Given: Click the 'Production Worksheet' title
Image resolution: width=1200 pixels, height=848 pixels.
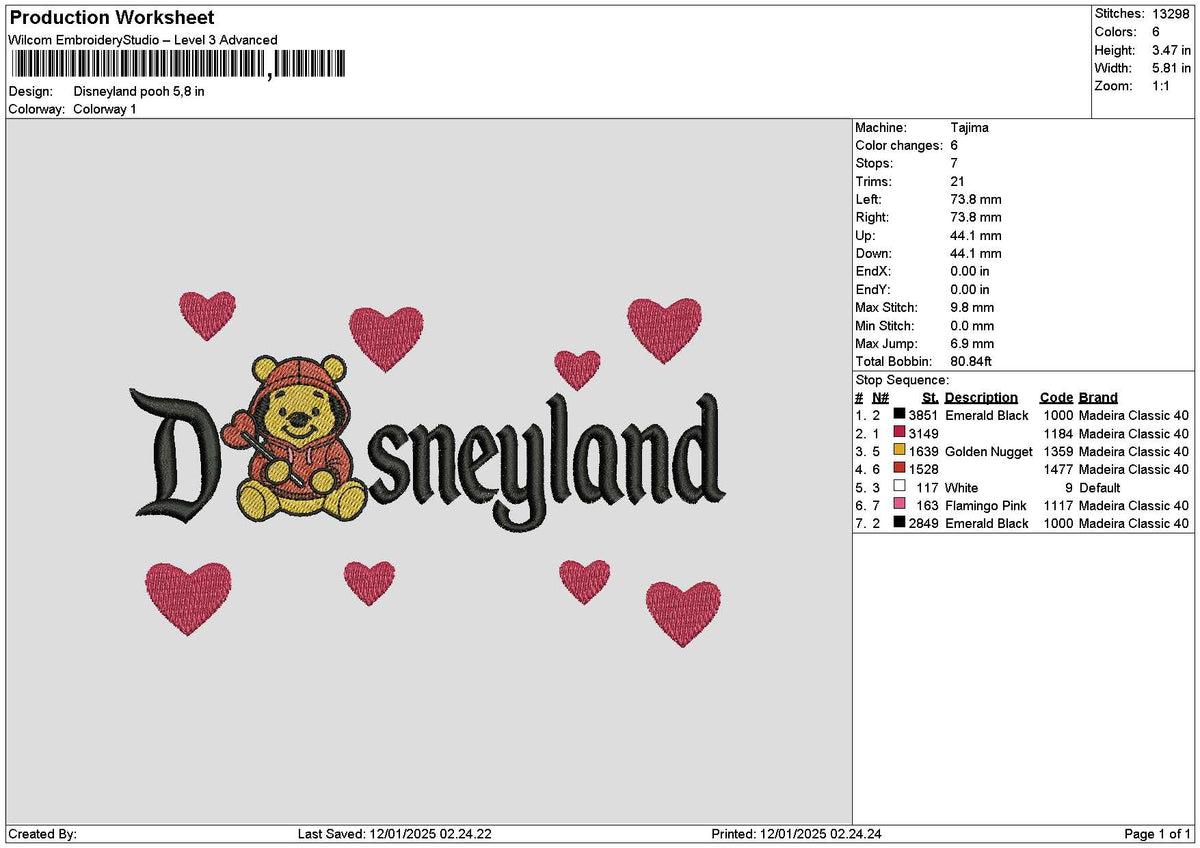Looking at the screenshot, I should [111, 18].
